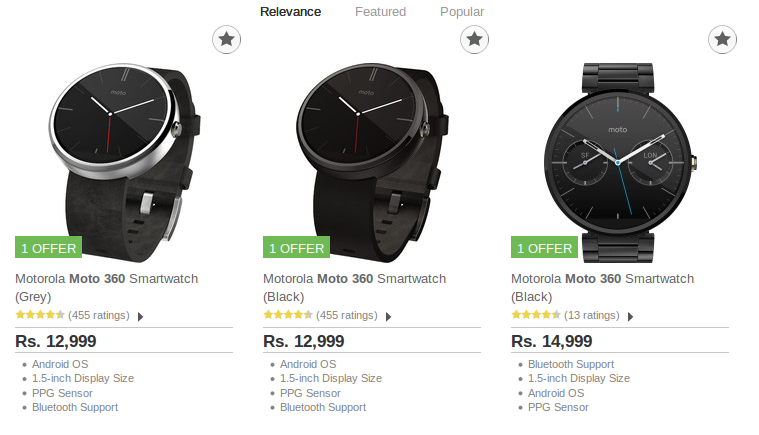Click the star rating icons under the Grey watch
This screenshot has height=435, width=759.
(x=40, y=315)
